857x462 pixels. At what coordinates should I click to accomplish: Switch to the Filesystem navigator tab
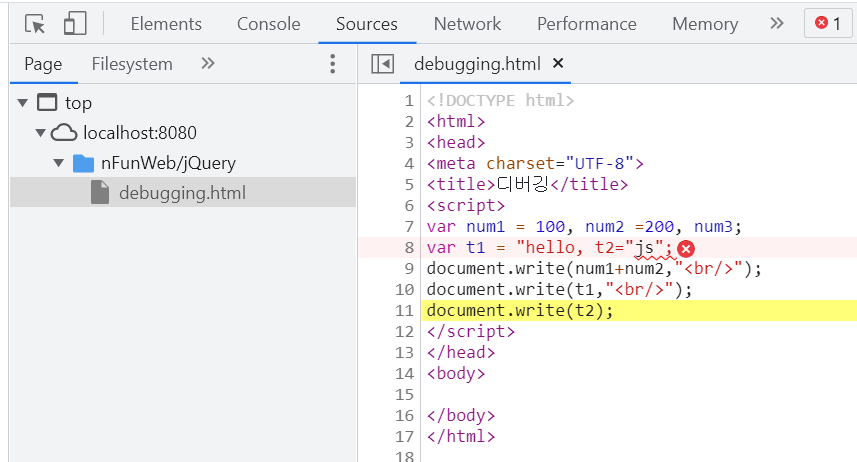(x=132, y=64)
